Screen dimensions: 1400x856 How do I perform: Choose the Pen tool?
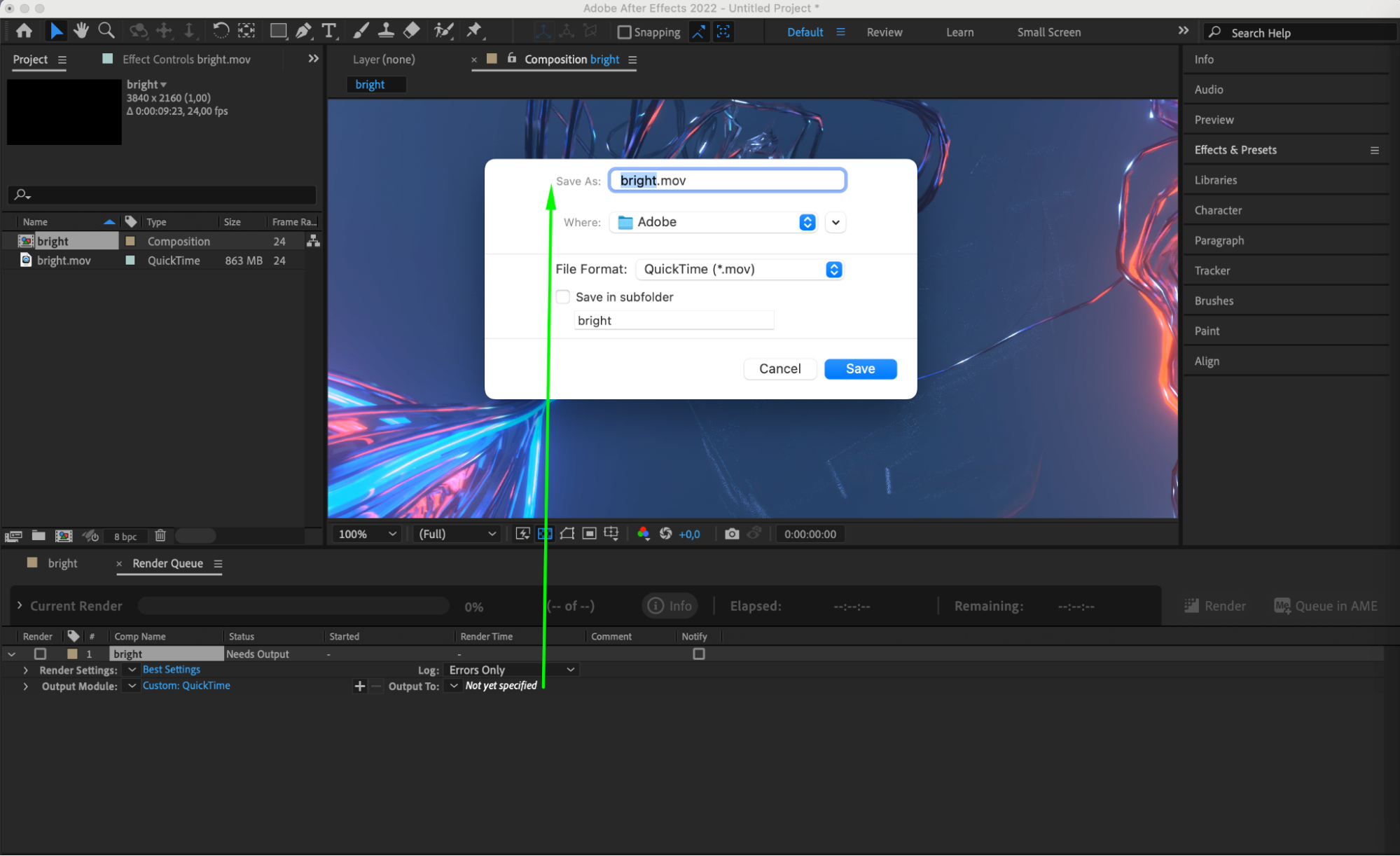click(303, 31)
